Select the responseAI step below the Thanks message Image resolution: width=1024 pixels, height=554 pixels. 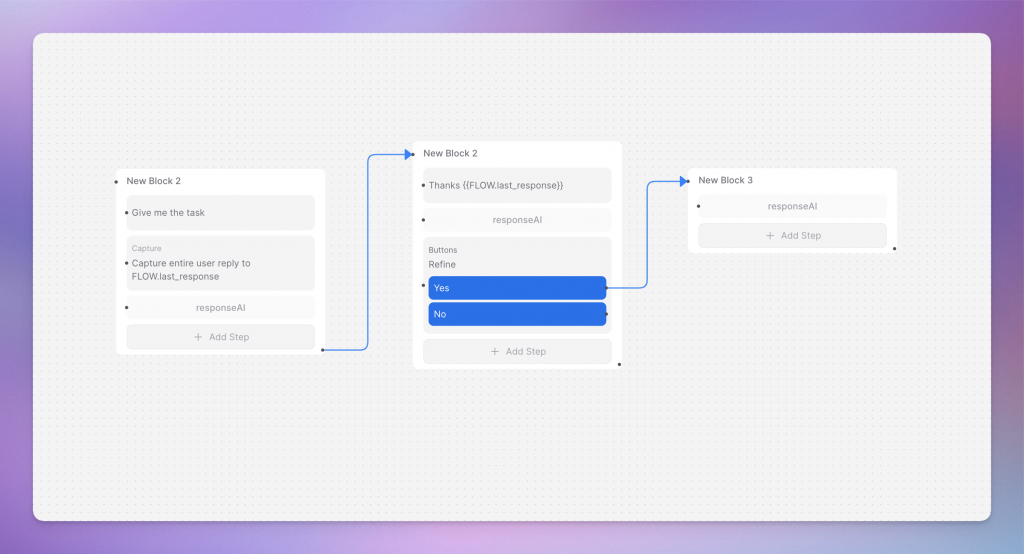click(517, 220)
